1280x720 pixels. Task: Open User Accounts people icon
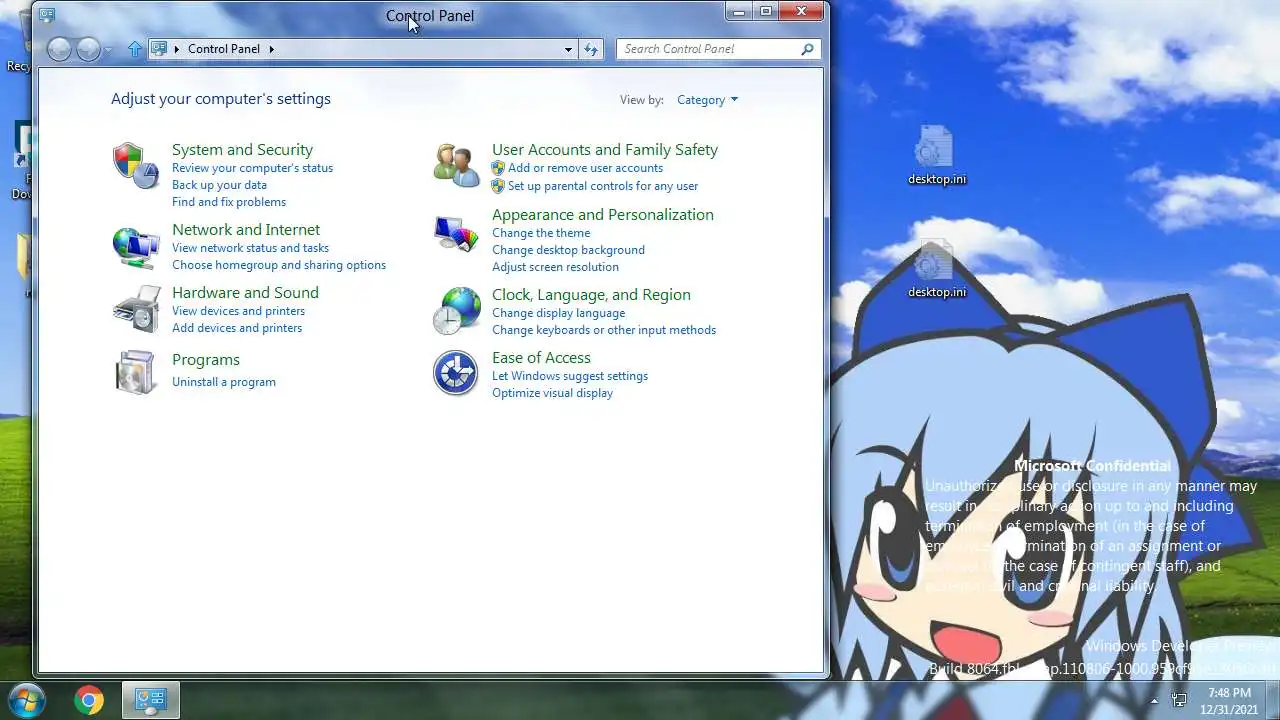click(456, 165)
